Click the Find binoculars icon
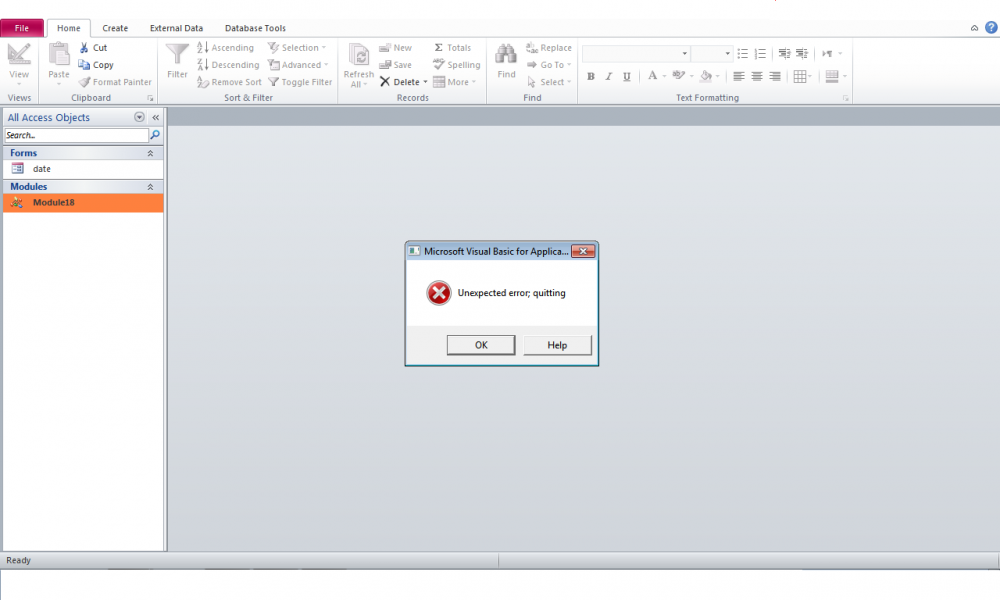Image resolution: width=1000 pixels, height=600 pixels. tap(506, 55)
